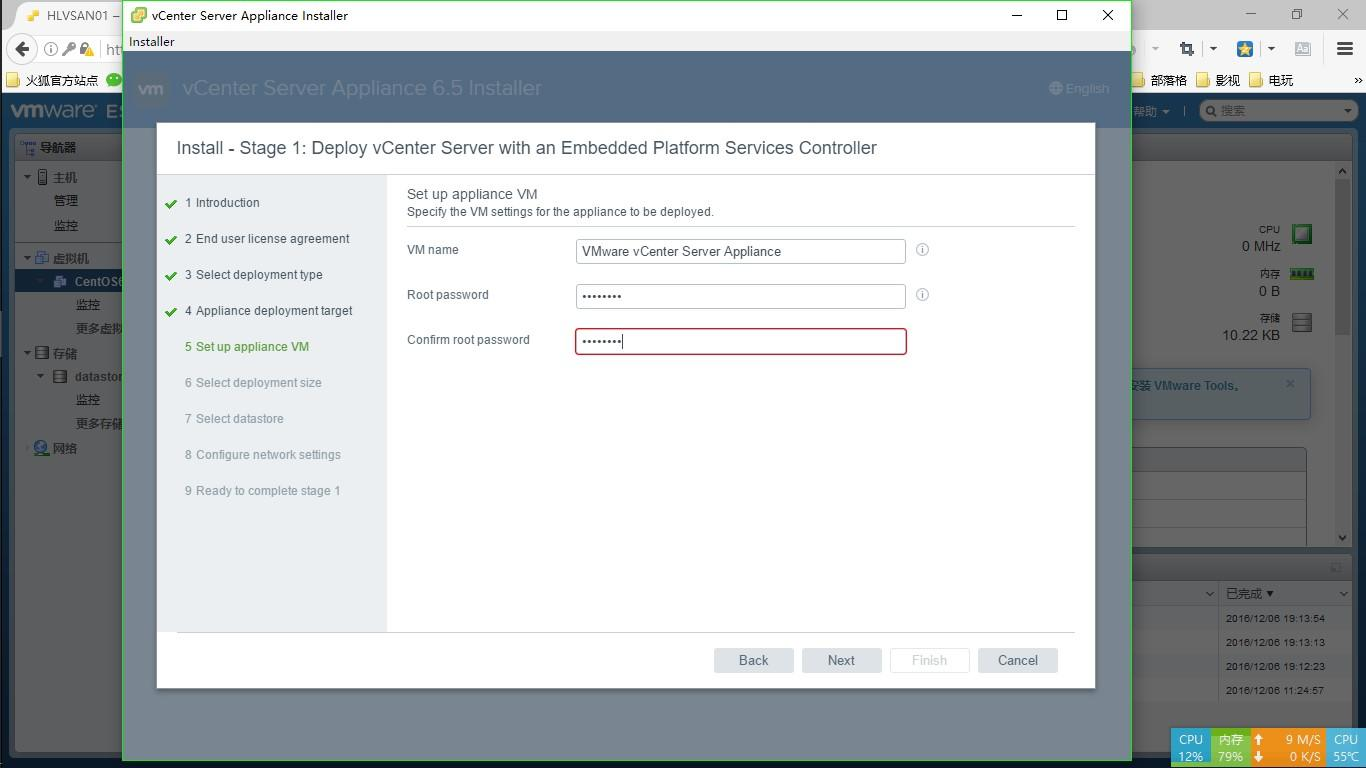Open the dropdown next to the crop icon

(x=1213, y=48)
